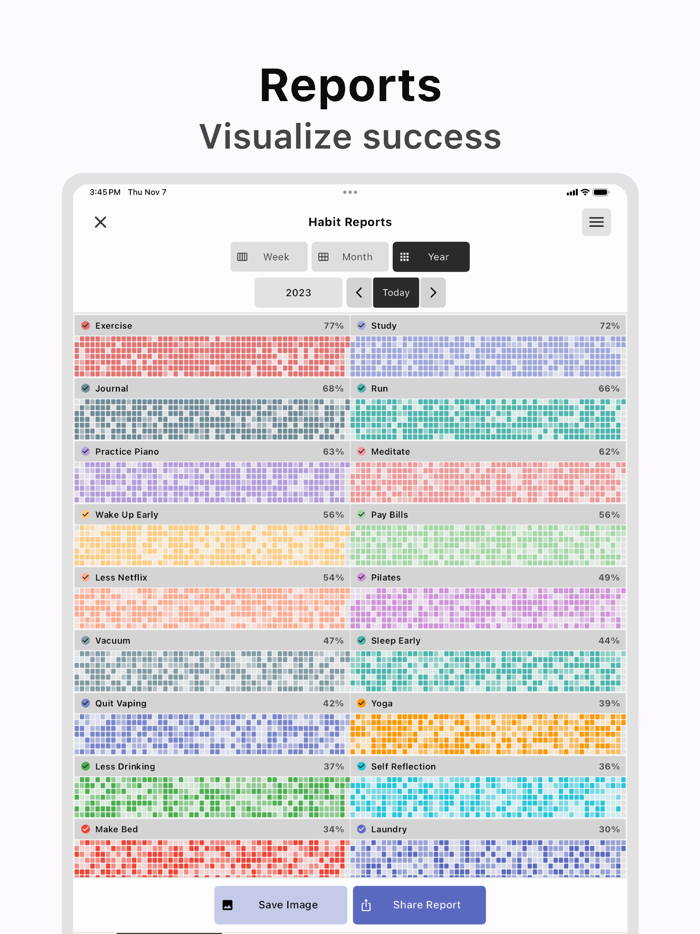Go to previous period with left chevron

click(x=358, y=292)
